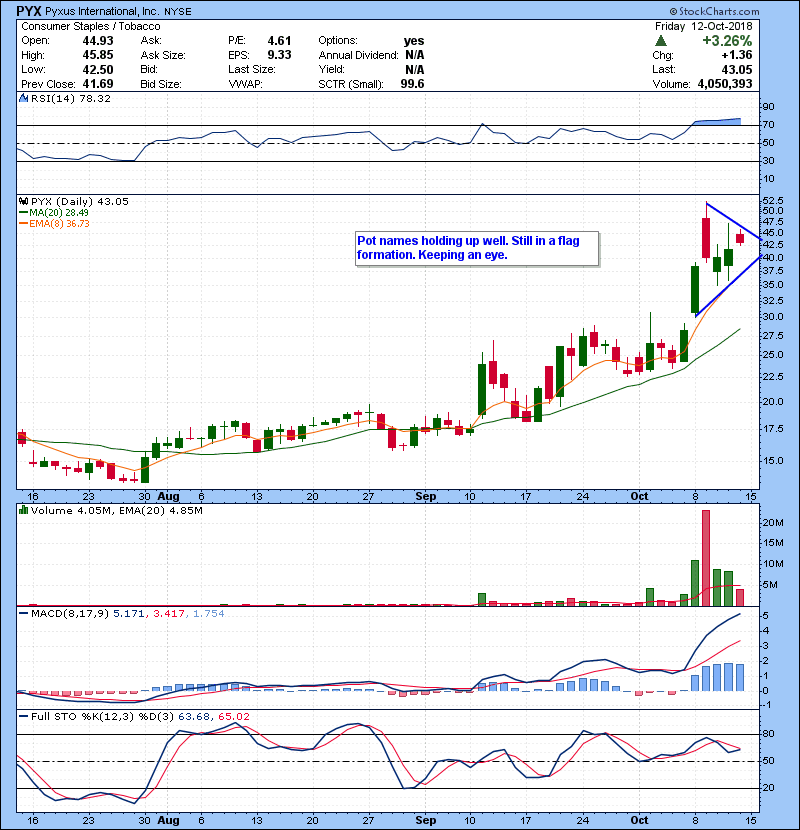The width and height of the screenshot is (800, 830).
Task: Click the RSI line icon beside RSI(14)
Action: (23, 98)
